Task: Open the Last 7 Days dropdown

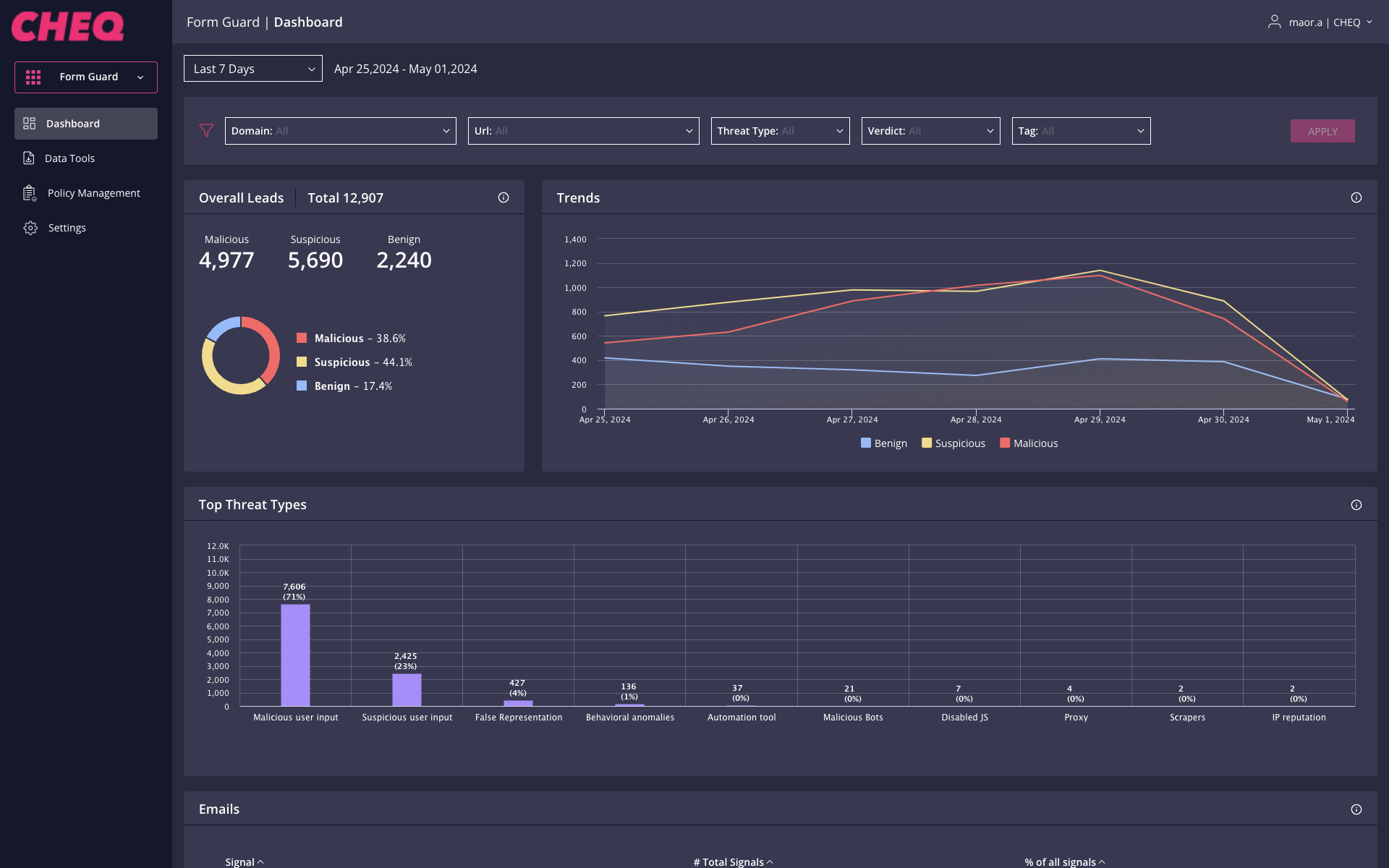Action: click(252, 68)
